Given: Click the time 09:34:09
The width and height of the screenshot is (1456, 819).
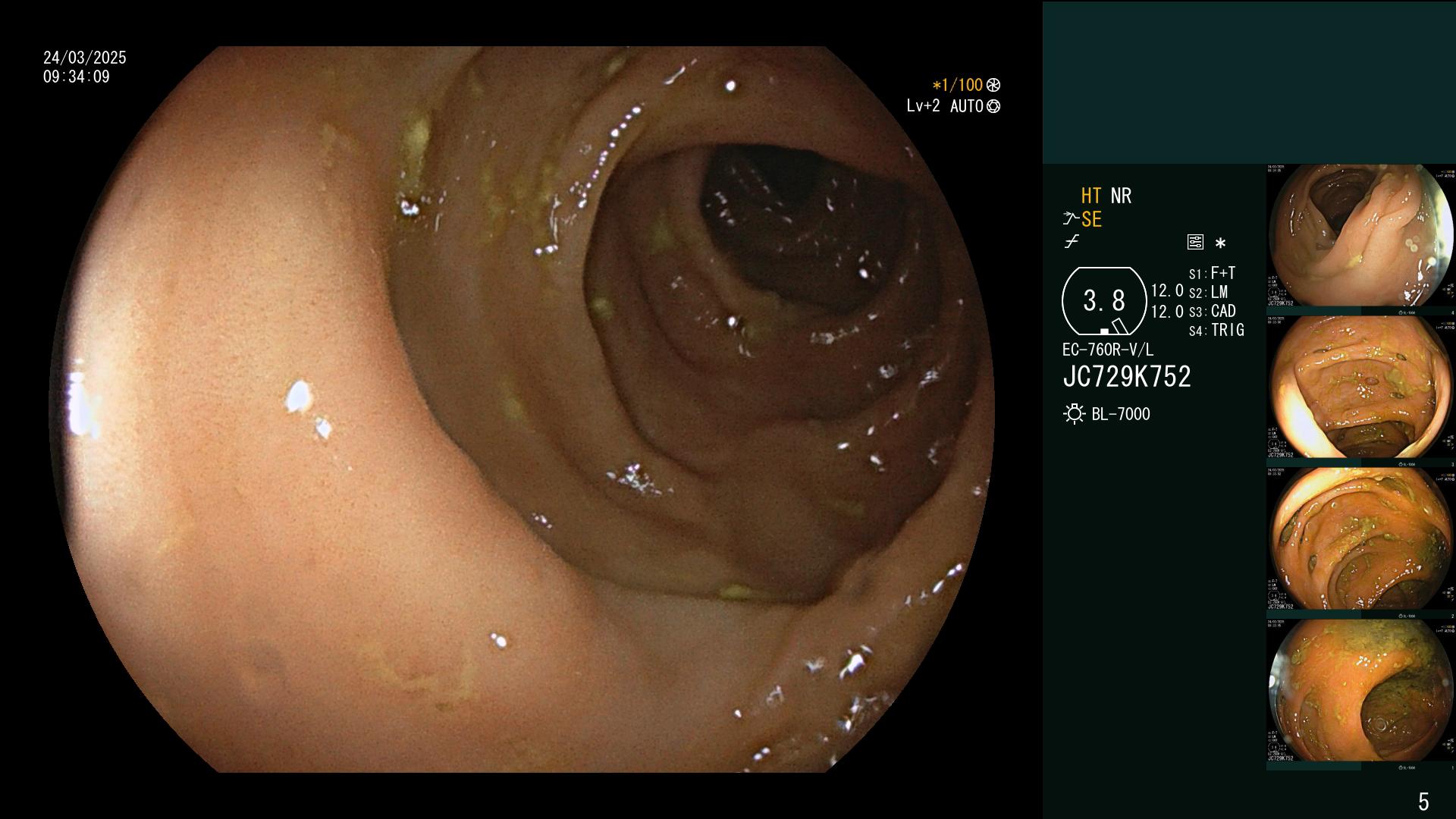Looking at the screenshot, I should pyautogui.click(x=77, y=77).
